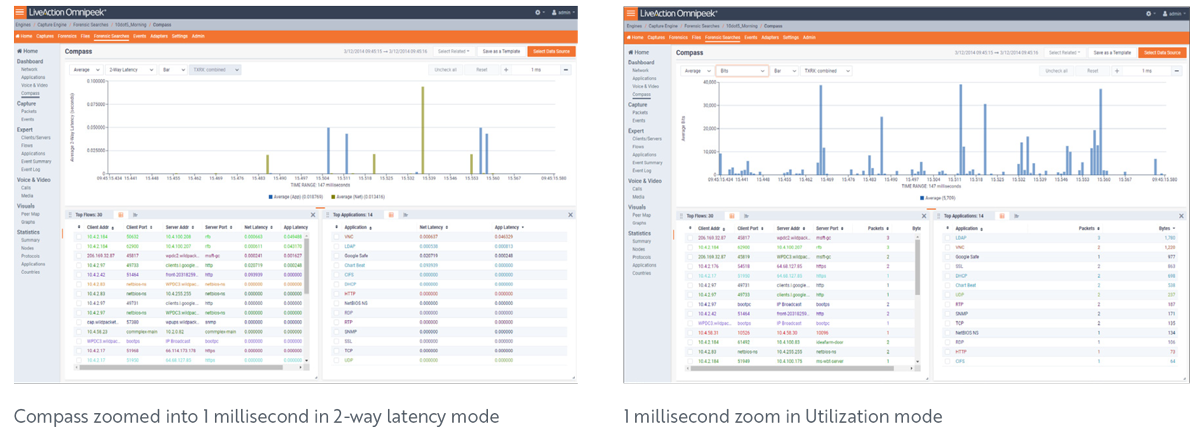Image resolution: width=1200 pixels, height=437 pixels.
Task: Go to the Adapters tab in the right screenshot
Action: click(x=770, y=37)
